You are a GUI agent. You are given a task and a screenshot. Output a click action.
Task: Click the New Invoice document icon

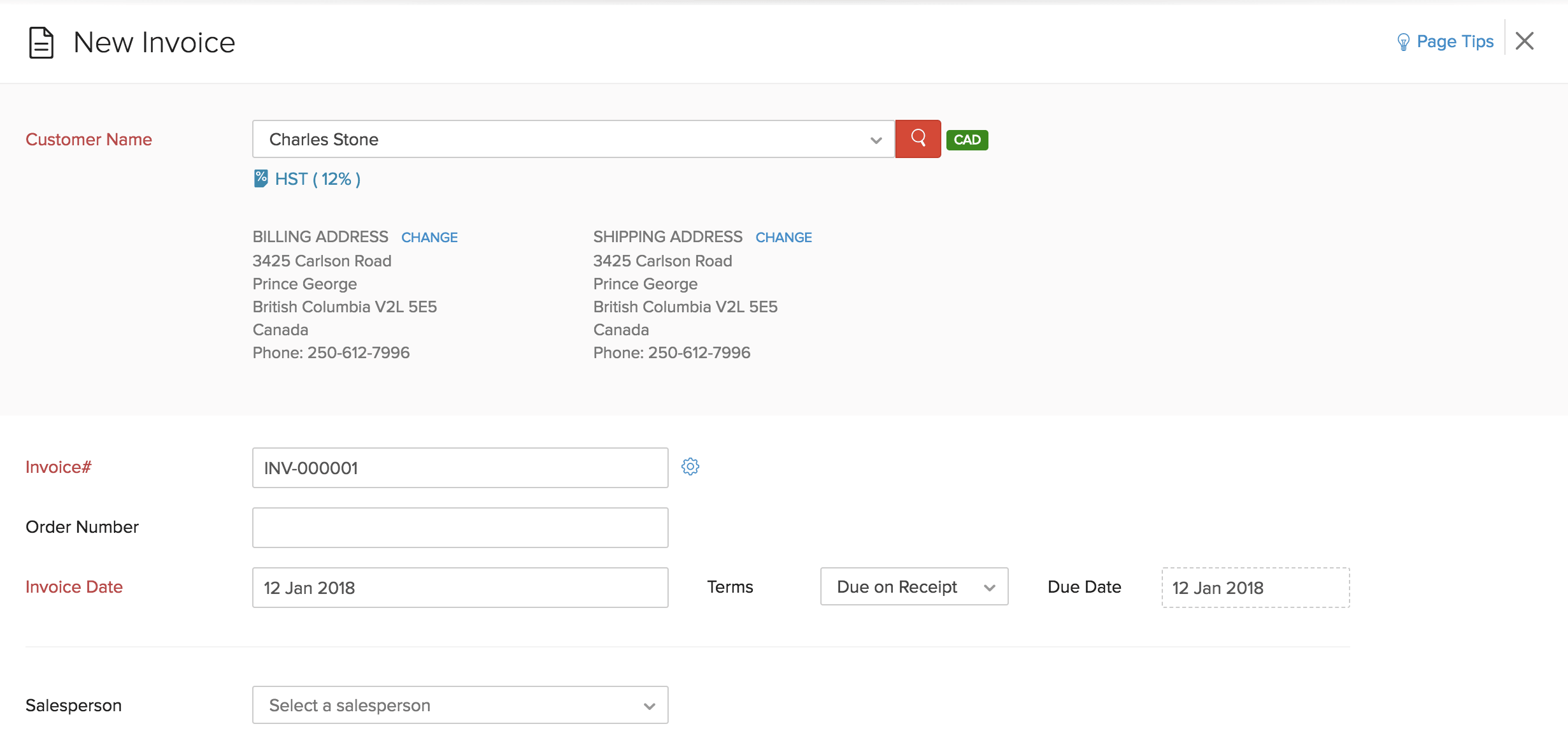40,42
